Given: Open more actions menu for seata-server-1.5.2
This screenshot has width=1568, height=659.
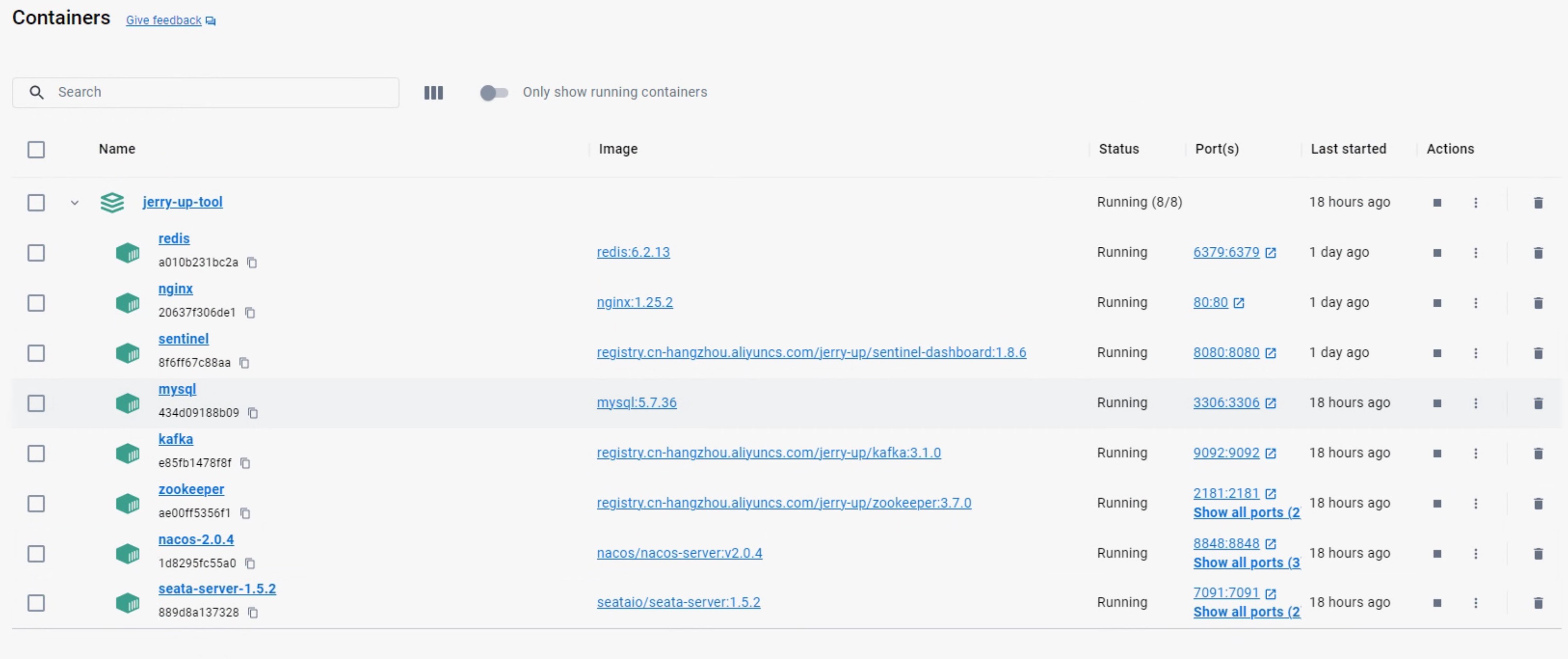Looking at the screenshot, I should (x=1476, y=603).
